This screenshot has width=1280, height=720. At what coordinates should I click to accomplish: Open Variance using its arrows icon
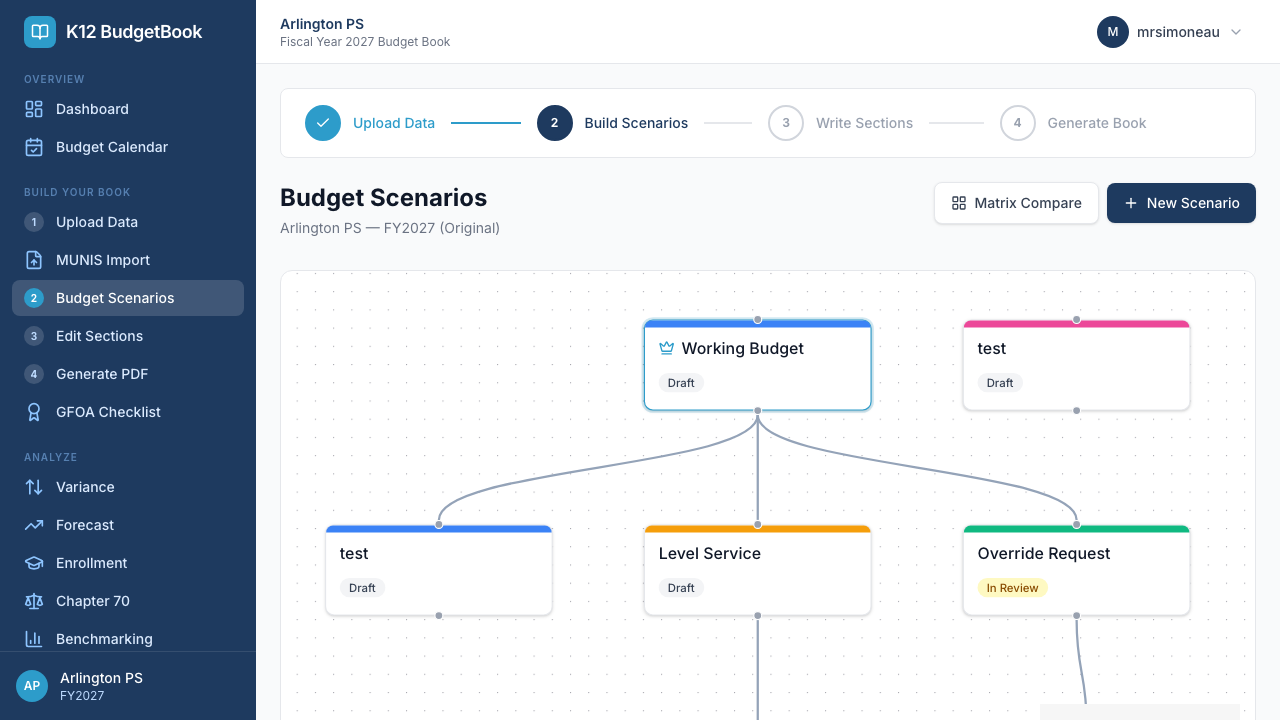click(x=34, y=487)
